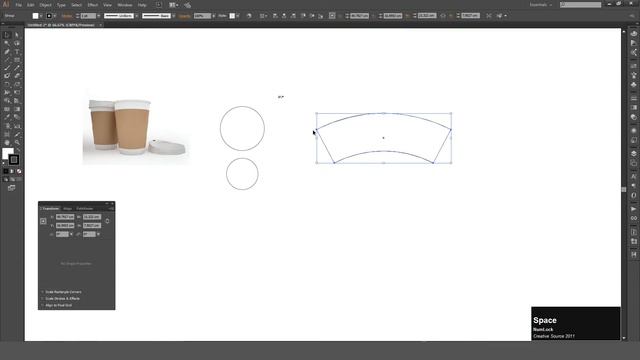This screenshot has height=360, width=640.
Task: Set the None mode below fill swatch
Action: click(x=19, y=171)
